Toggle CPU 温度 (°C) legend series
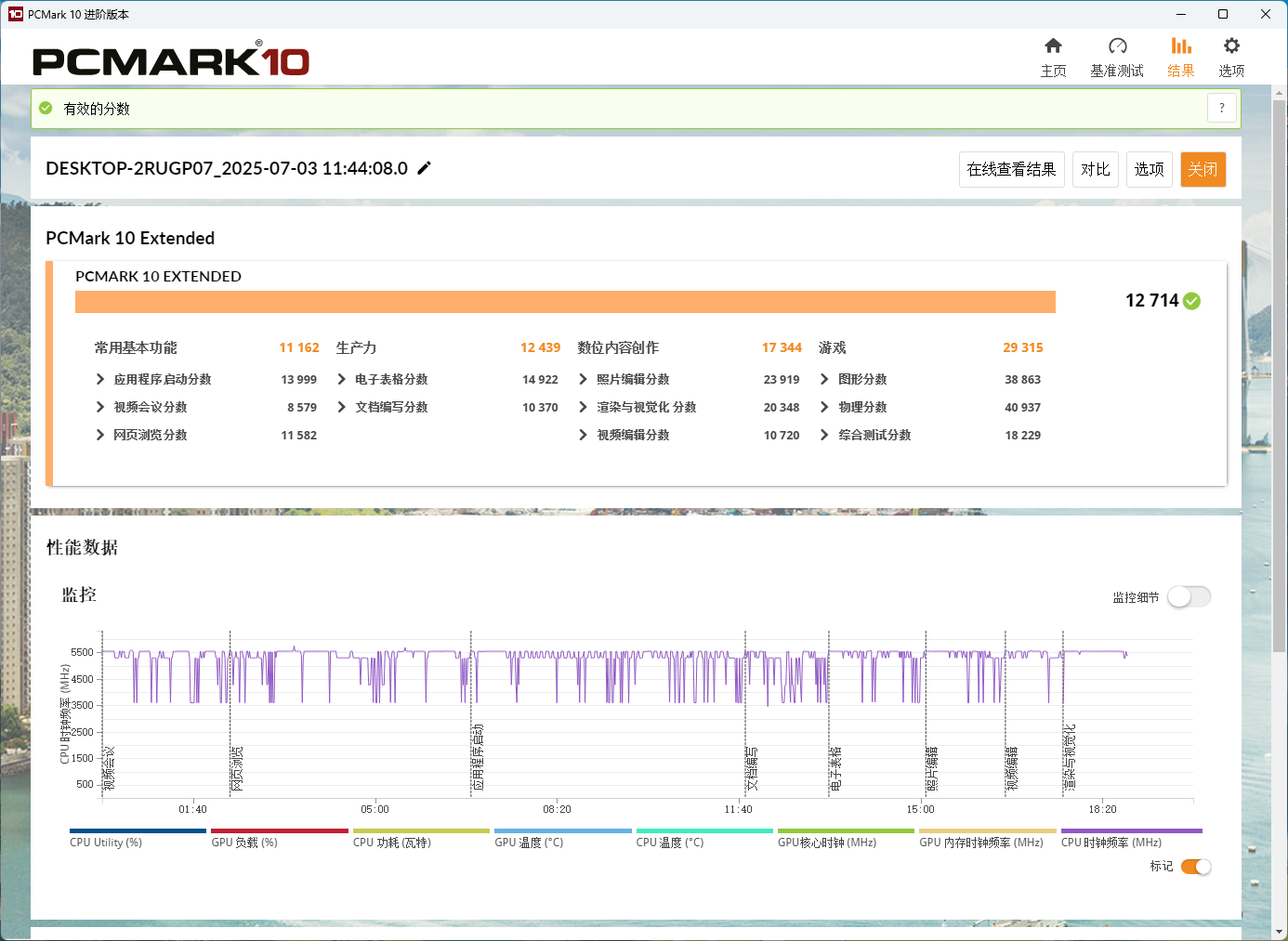 [x=704, y=839]
